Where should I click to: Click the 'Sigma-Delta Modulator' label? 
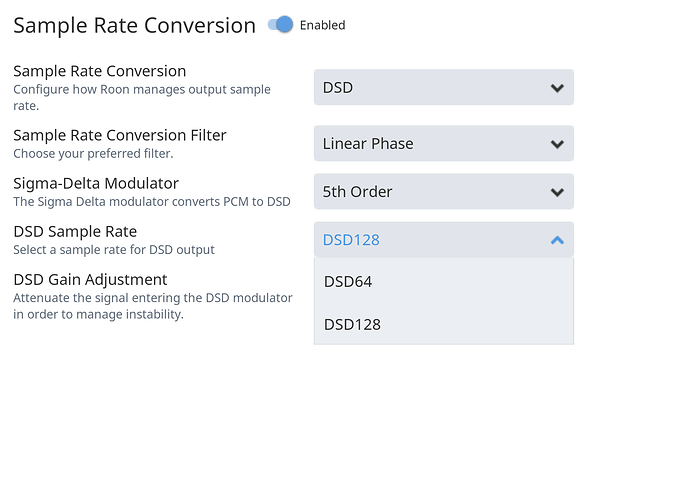point(96,183)
